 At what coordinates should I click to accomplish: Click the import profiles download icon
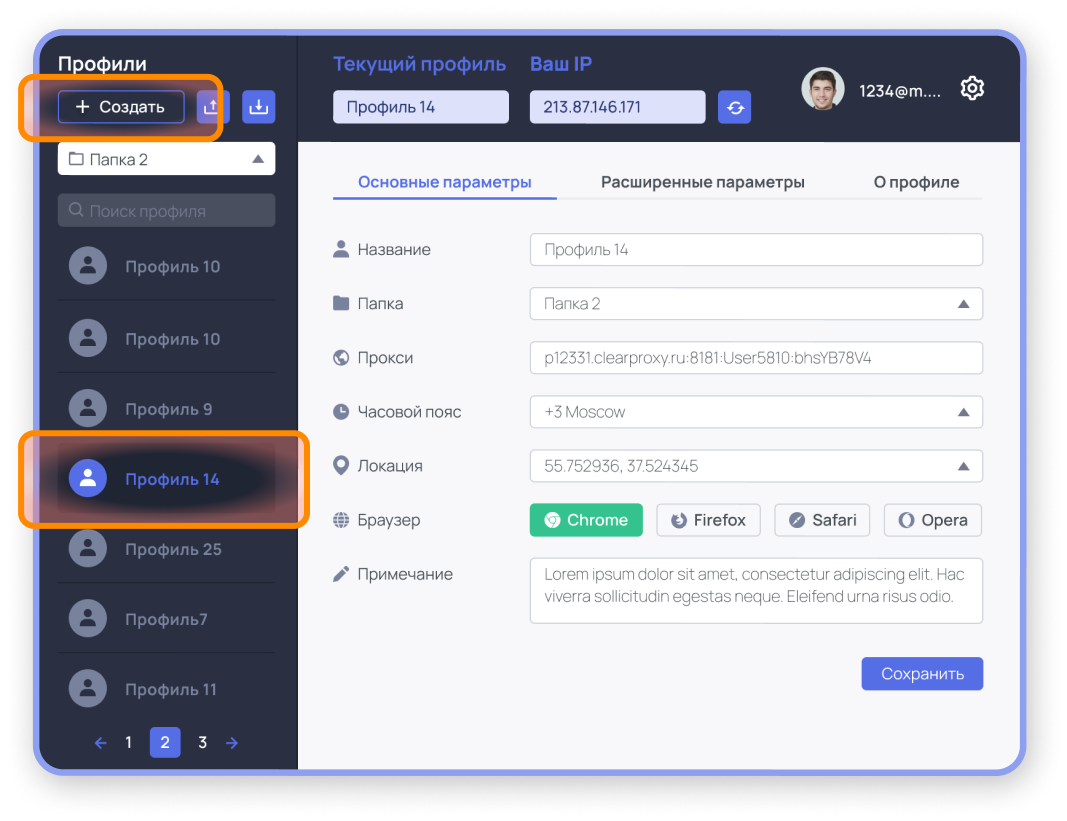point(259,107)
